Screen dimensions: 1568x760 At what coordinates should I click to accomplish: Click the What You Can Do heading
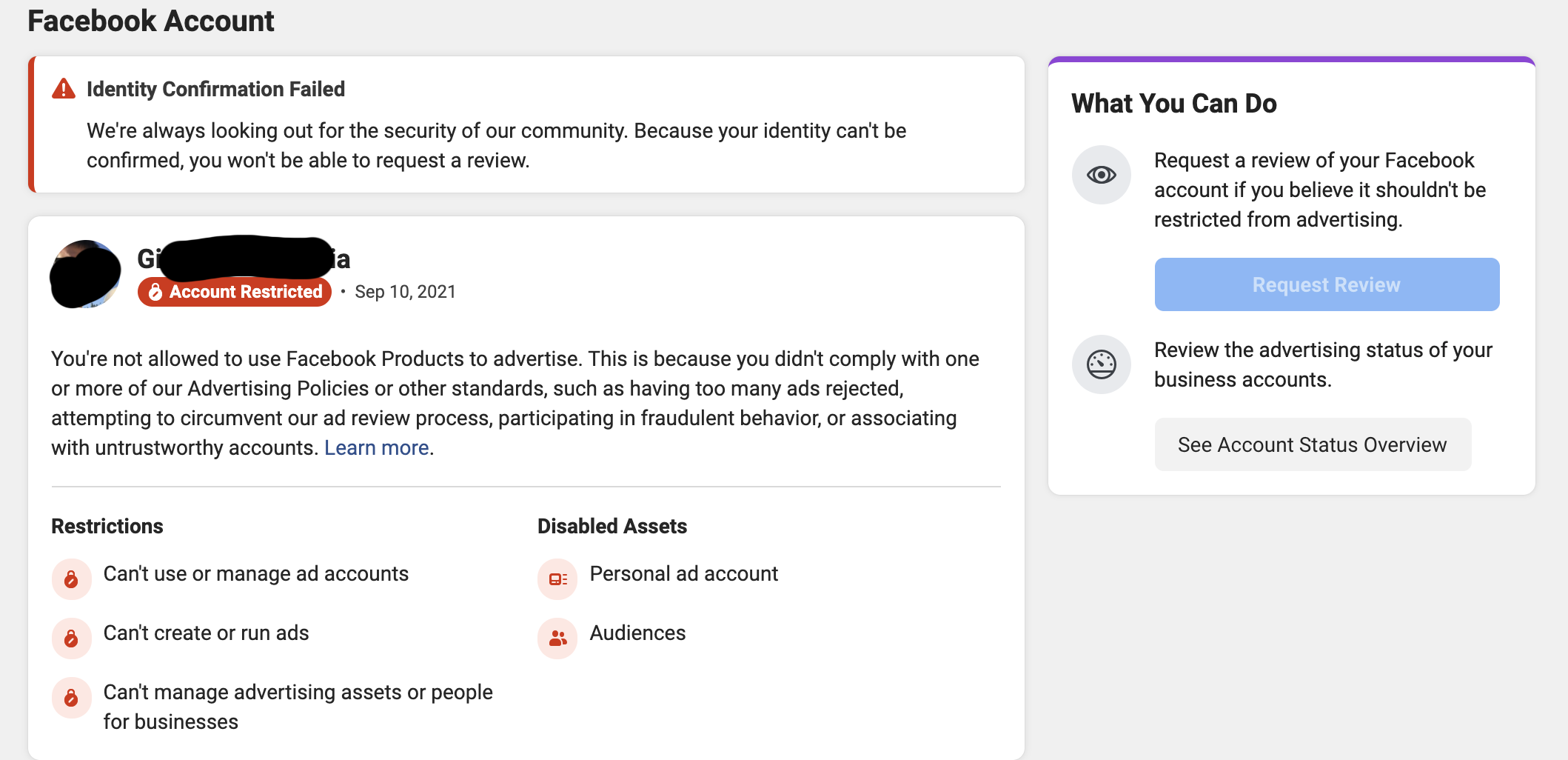tap(1174, 104)
